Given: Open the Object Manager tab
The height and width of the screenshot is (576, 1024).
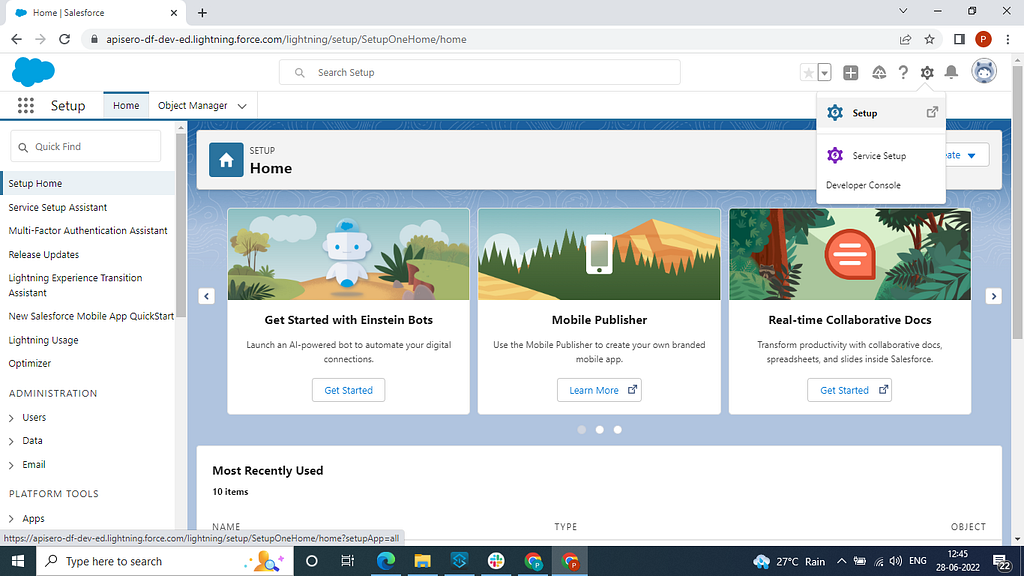Looking at the screenshot, I should [193, 106].
